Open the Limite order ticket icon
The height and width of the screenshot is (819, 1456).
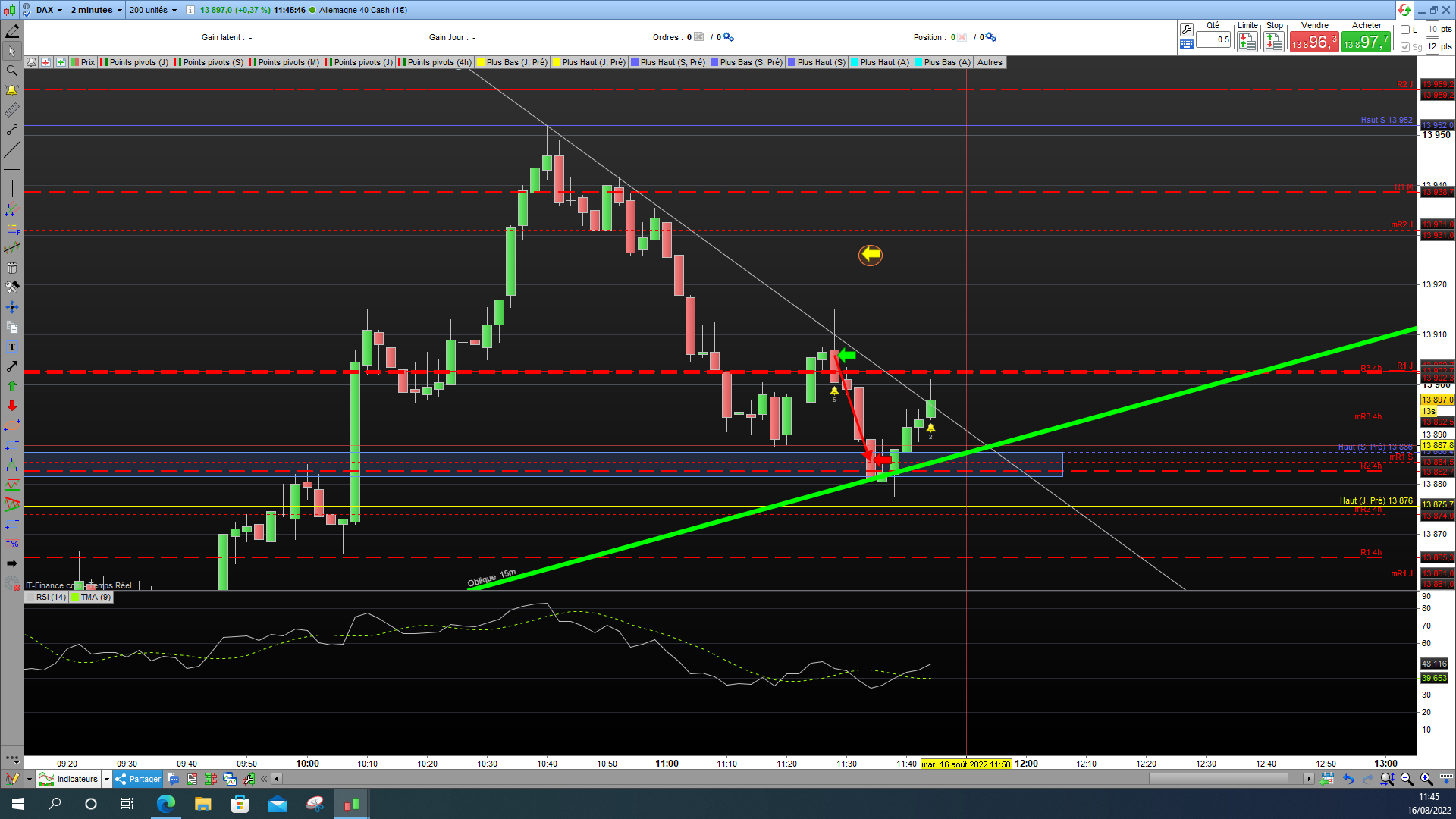click(1247, 42)
